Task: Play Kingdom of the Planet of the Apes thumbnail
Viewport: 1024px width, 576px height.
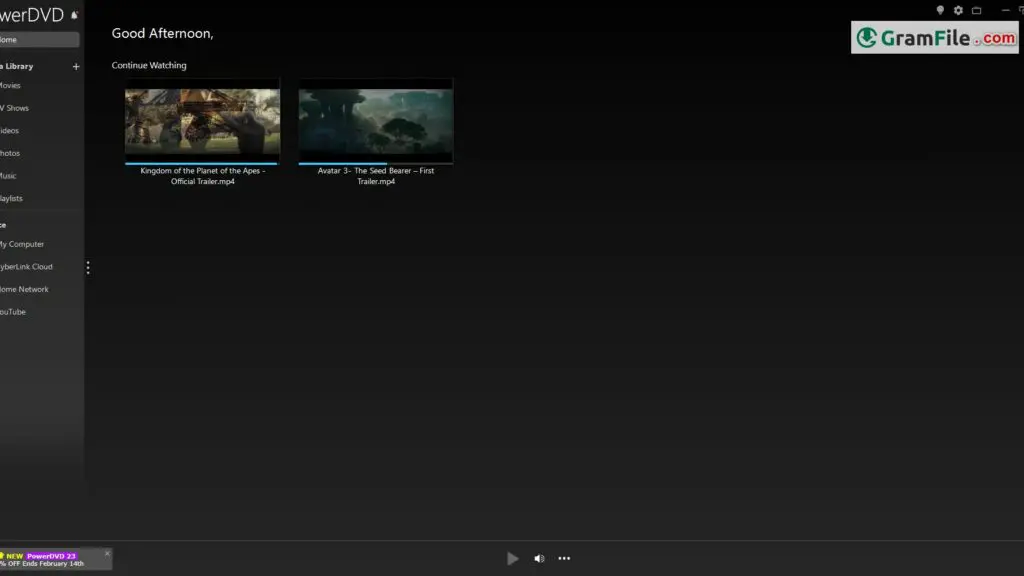Action: (x=202, y=121)
